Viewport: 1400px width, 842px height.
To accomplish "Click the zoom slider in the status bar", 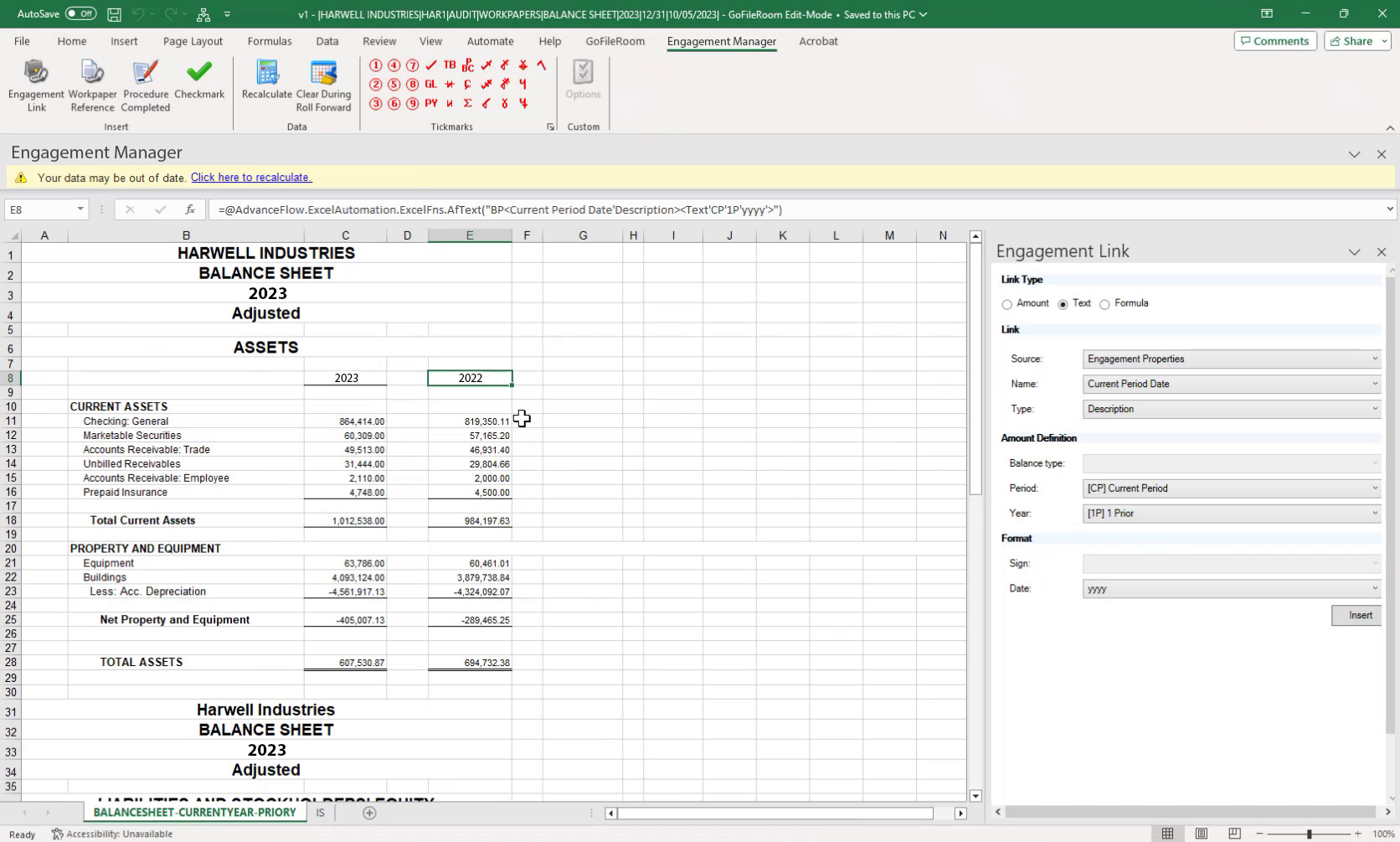I will point(1309,834).
